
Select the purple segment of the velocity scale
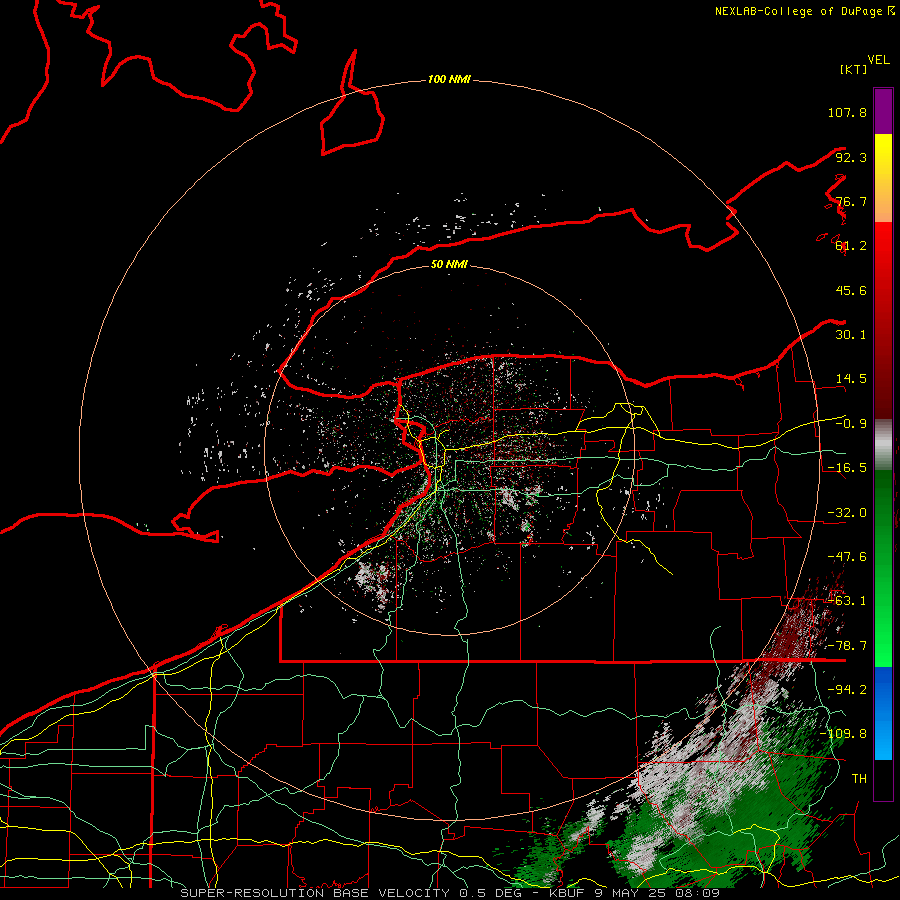click(x=883, y=111)
